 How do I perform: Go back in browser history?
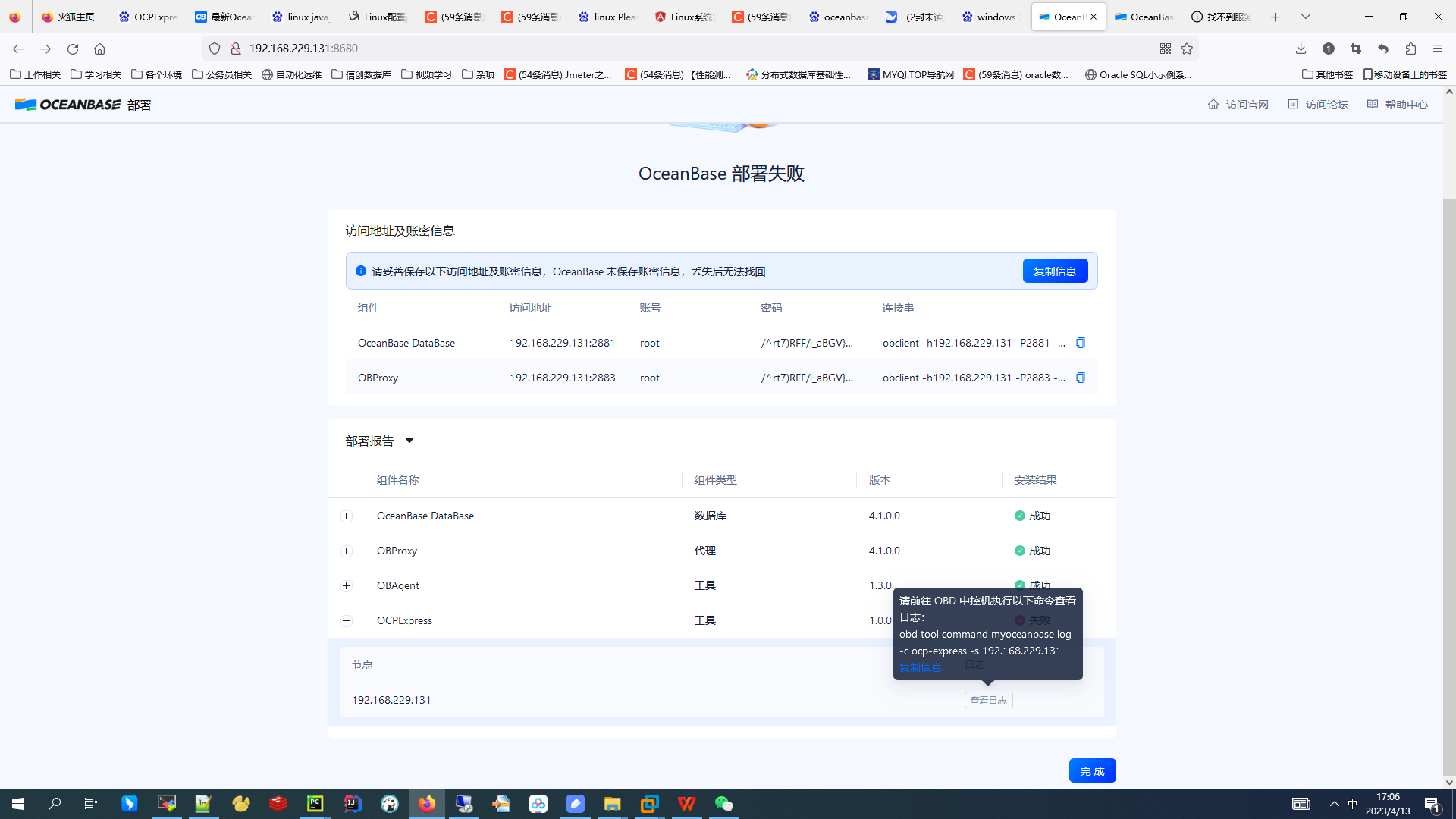click(18, 49)
